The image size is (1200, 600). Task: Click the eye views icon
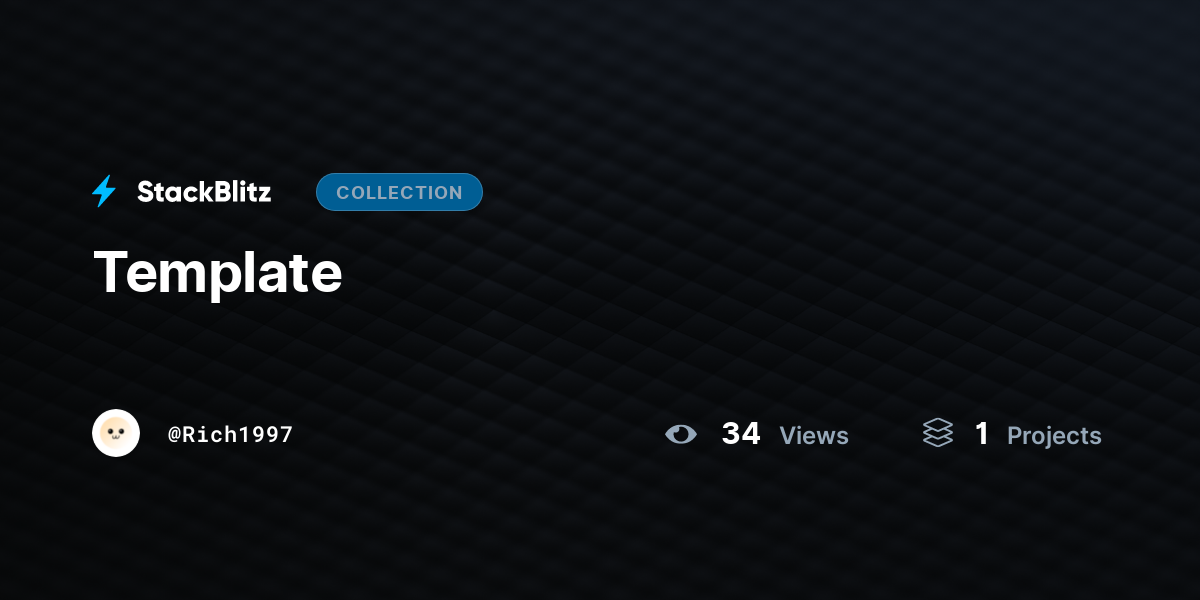[681, 434]
